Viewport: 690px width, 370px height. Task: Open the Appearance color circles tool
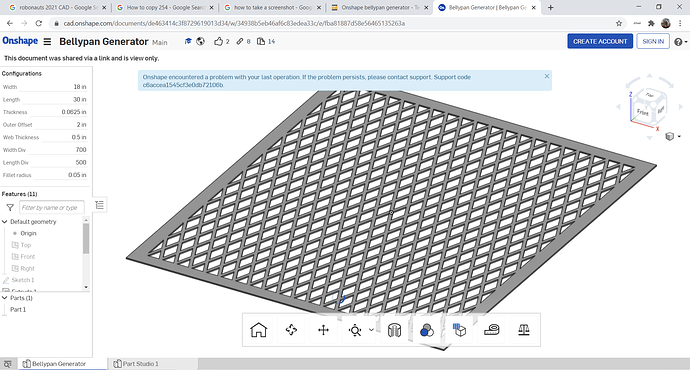(x=426, y=330)
